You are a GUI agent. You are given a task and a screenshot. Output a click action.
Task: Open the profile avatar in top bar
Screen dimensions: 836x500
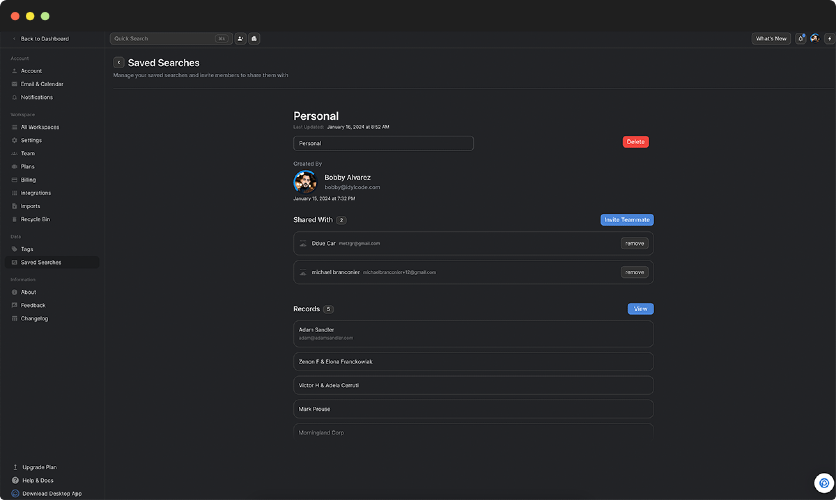point(815,39)
